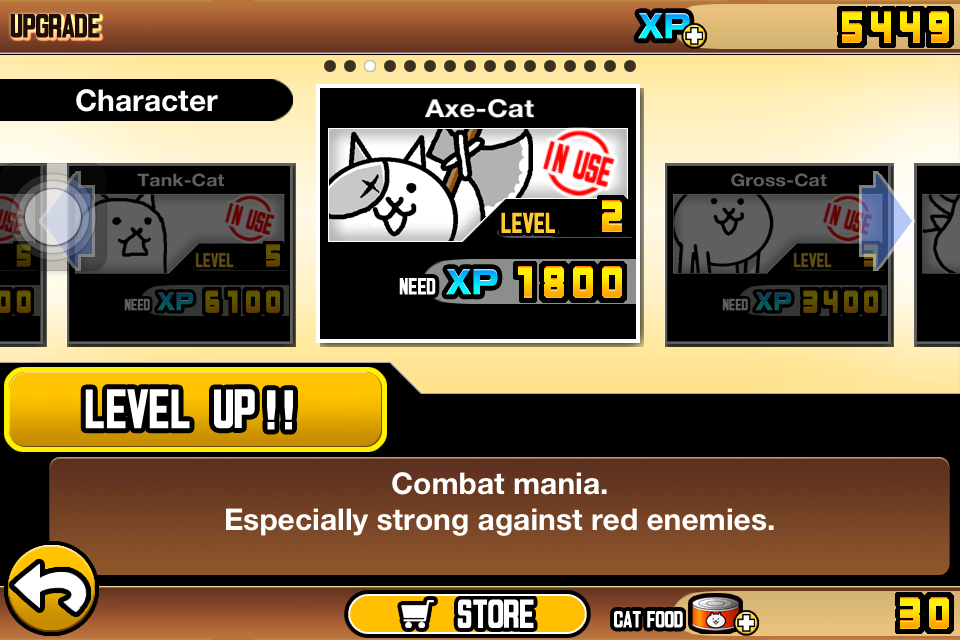960x640 pixels.
Task: Select the Tank-Cat card
Action: [181, 254]
